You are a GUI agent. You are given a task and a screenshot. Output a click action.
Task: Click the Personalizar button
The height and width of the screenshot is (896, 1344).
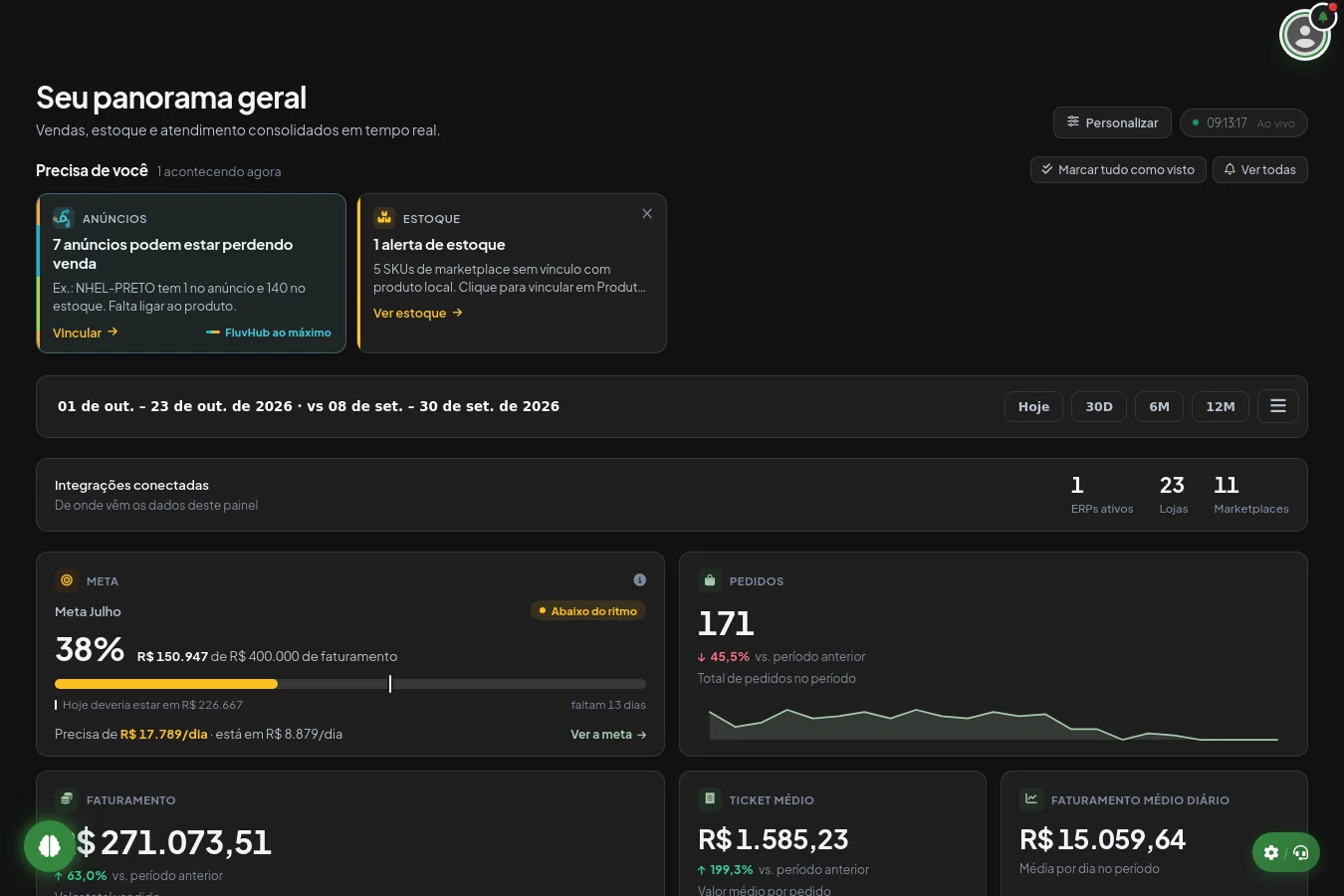coord(1112,122)
